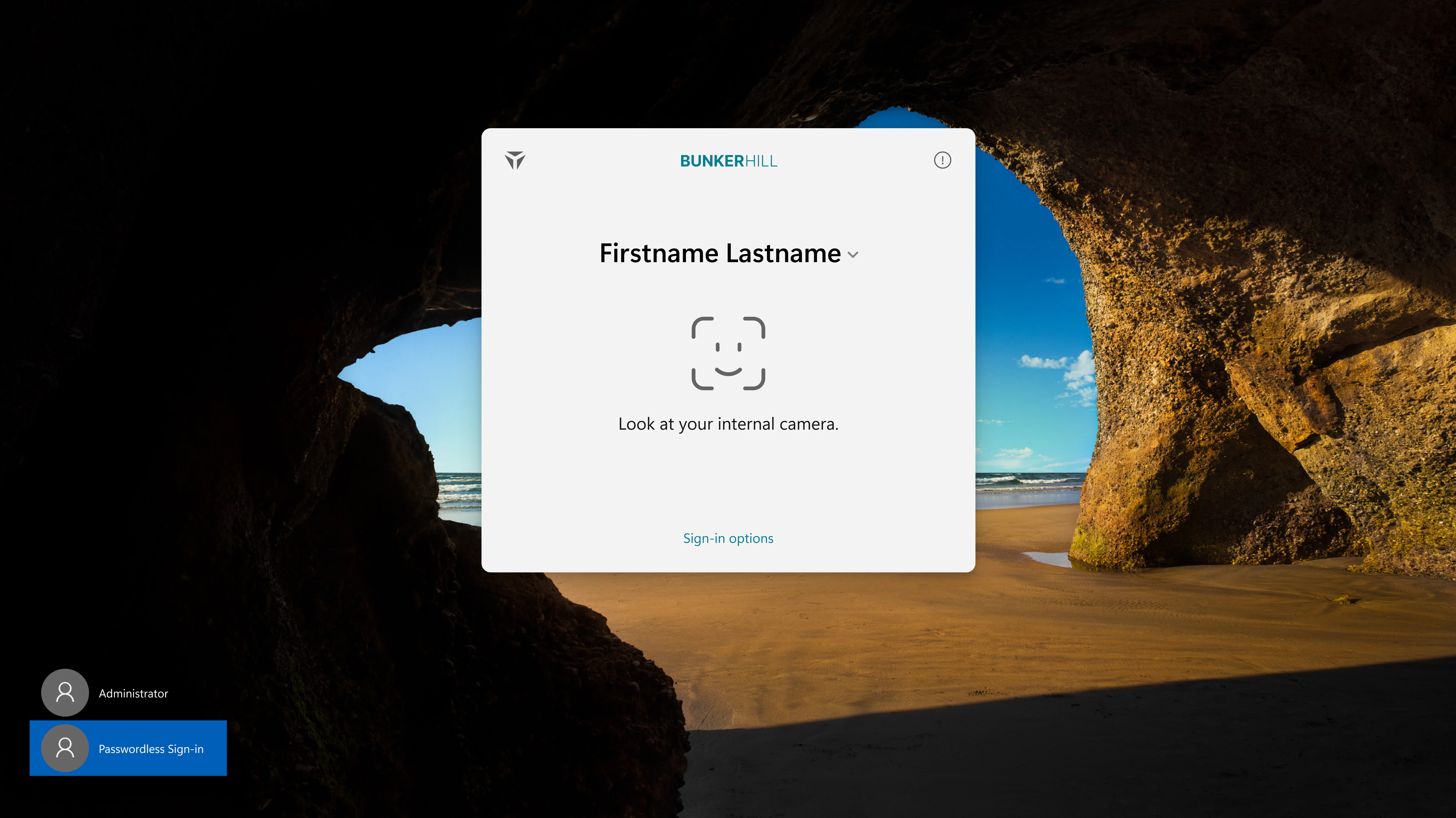Click the BUNKERHILL brand logo
Screen dimensions: 1456x818
coord(728,161)
